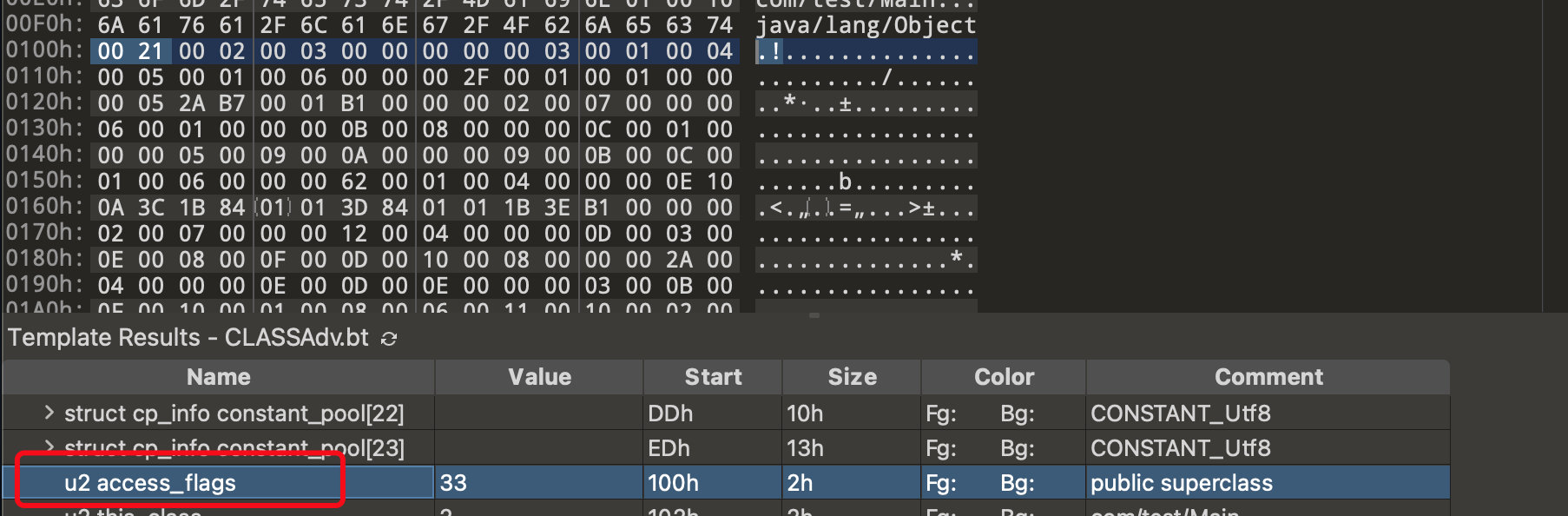Click the panel splitter handle above Template Results
This screenshot has width=1568, height=516.
(x=814, y=315)
